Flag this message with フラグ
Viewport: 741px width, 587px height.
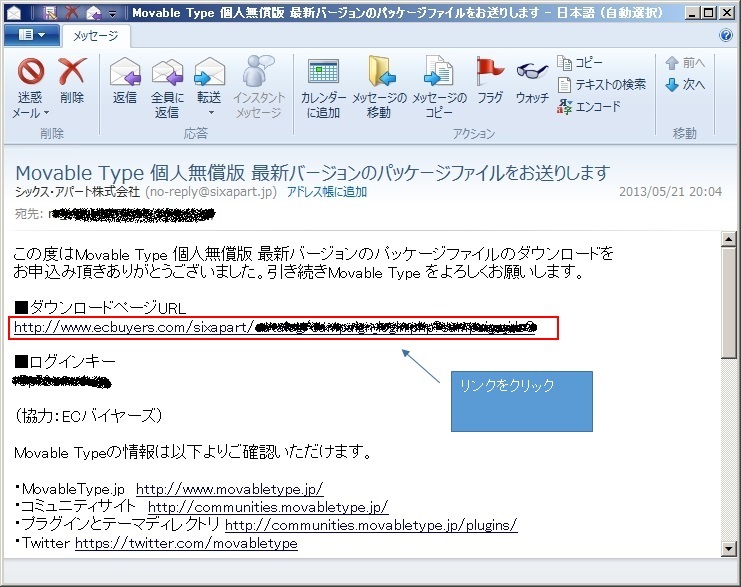click(490, 80)
